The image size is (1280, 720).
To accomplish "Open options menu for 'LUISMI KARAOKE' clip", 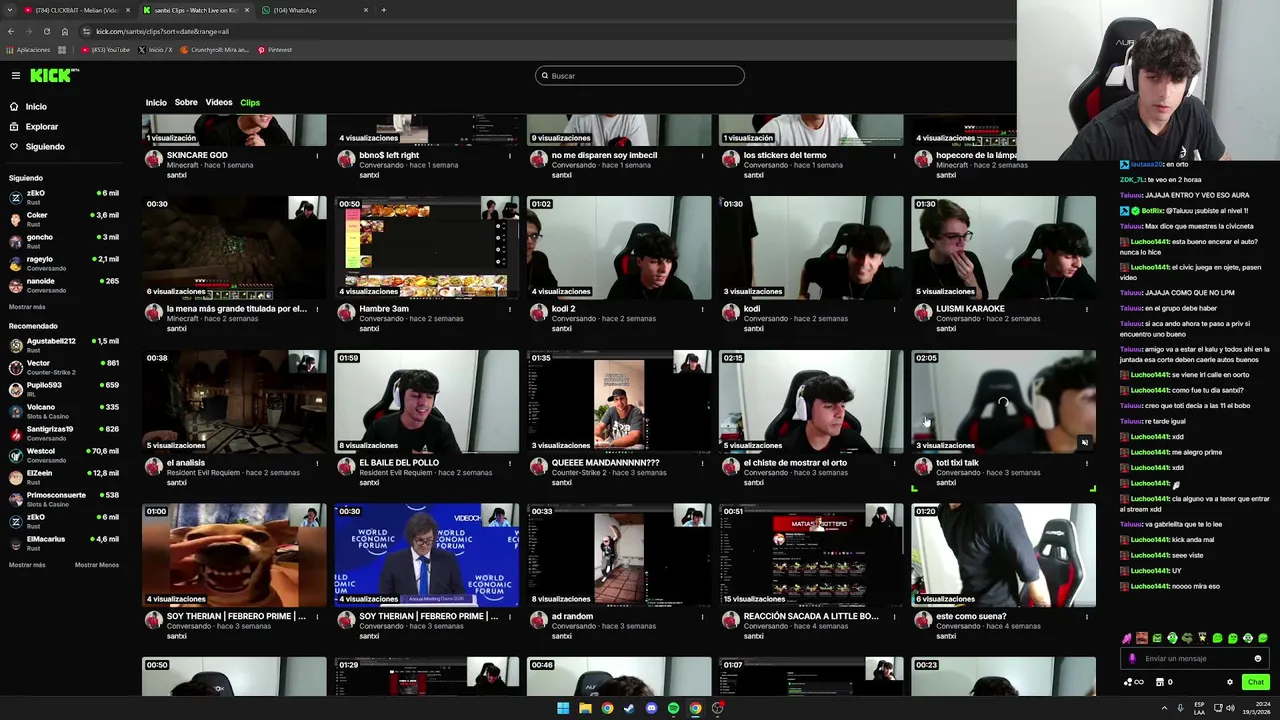I will click(x=1086, y=309).
